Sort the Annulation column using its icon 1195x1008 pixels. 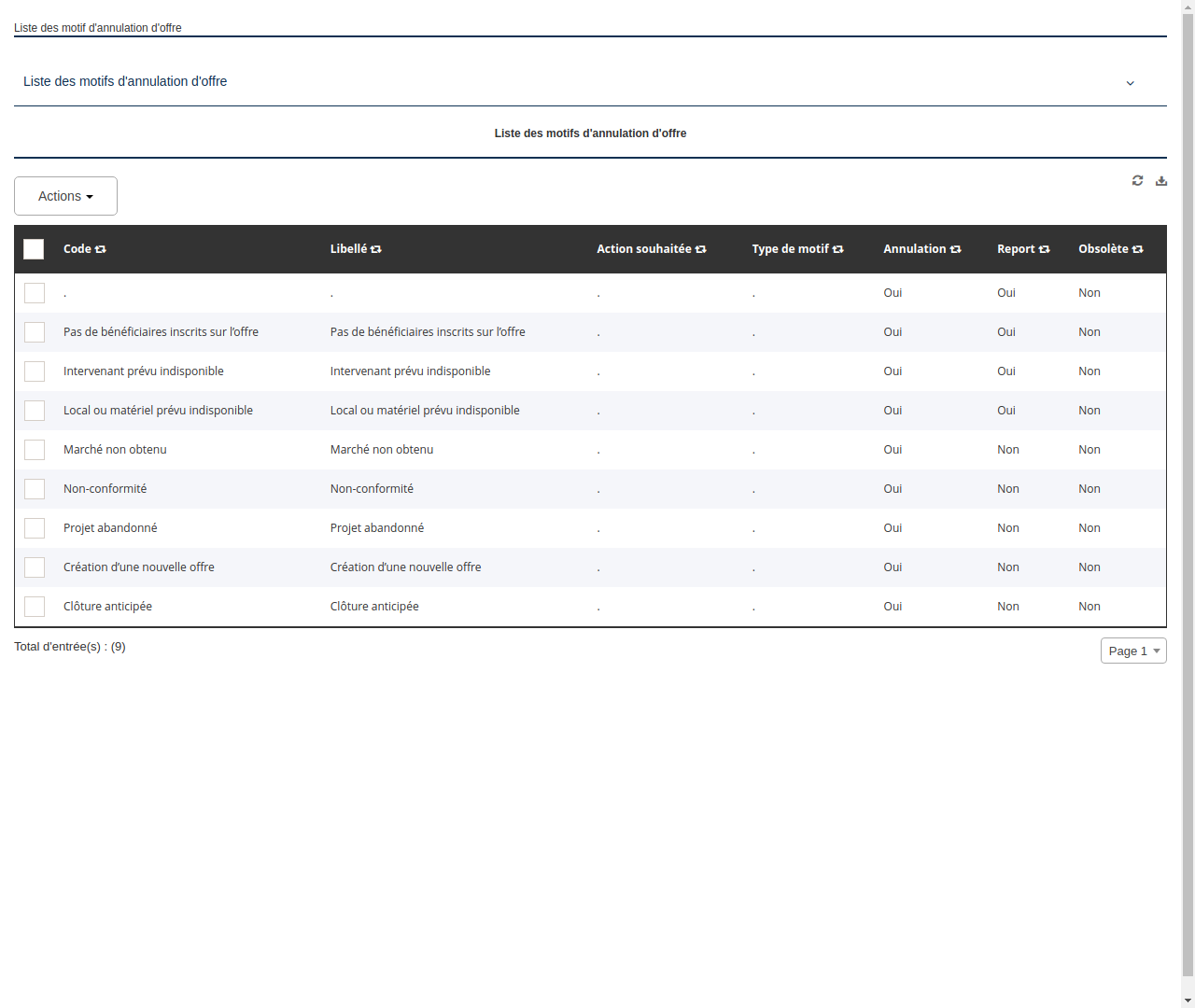(x=955, y=249)
